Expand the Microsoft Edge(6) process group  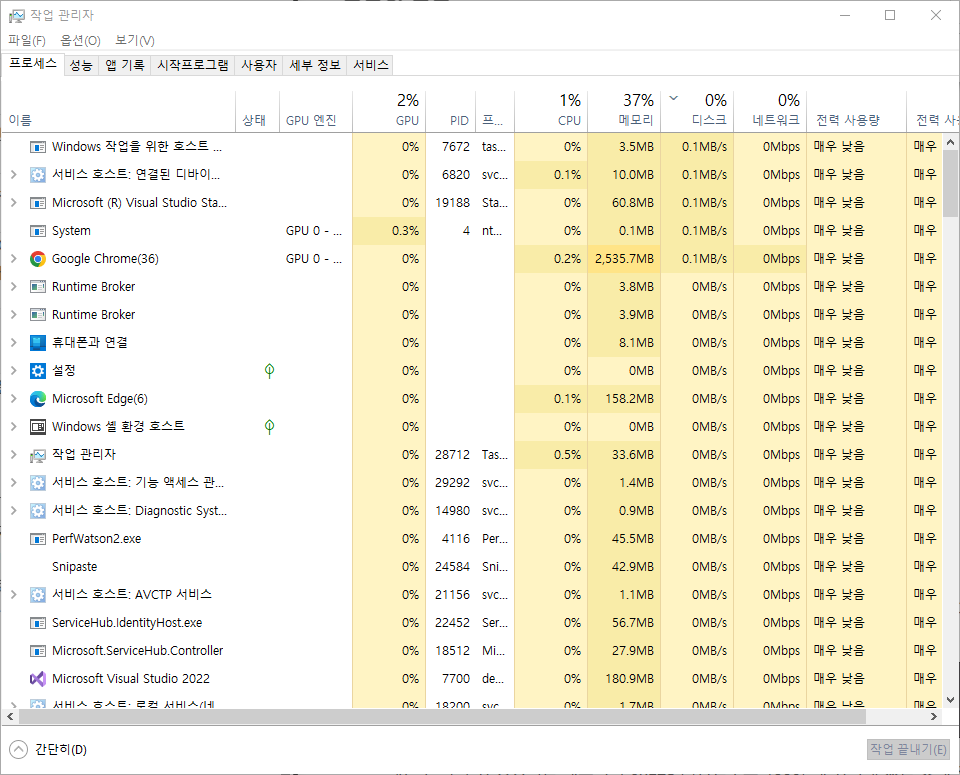point(13,399)
